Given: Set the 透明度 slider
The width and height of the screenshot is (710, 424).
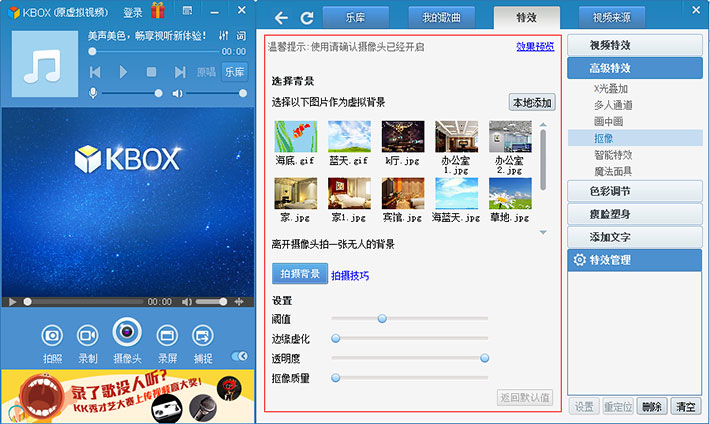Looking at the screenshot, I should pos(410,358).
